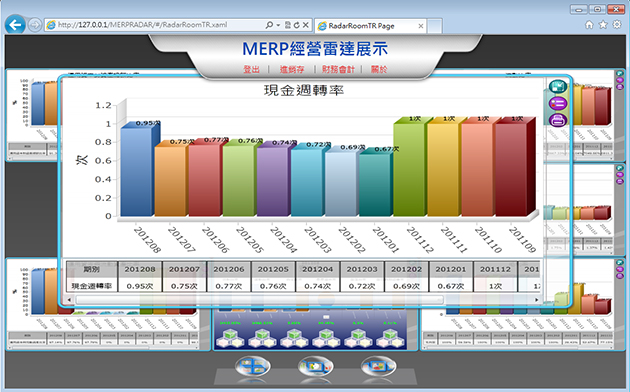Stop loading with the X icon
This screenshot has height=392, width=630.
coord(306,25)
